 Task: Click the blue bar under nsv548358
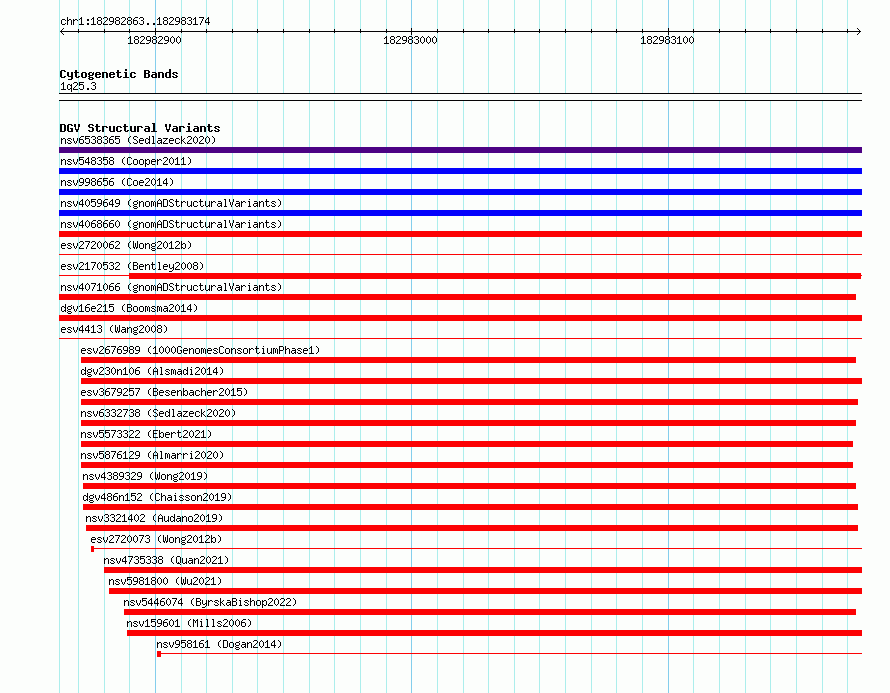click(x=460, y=171)
